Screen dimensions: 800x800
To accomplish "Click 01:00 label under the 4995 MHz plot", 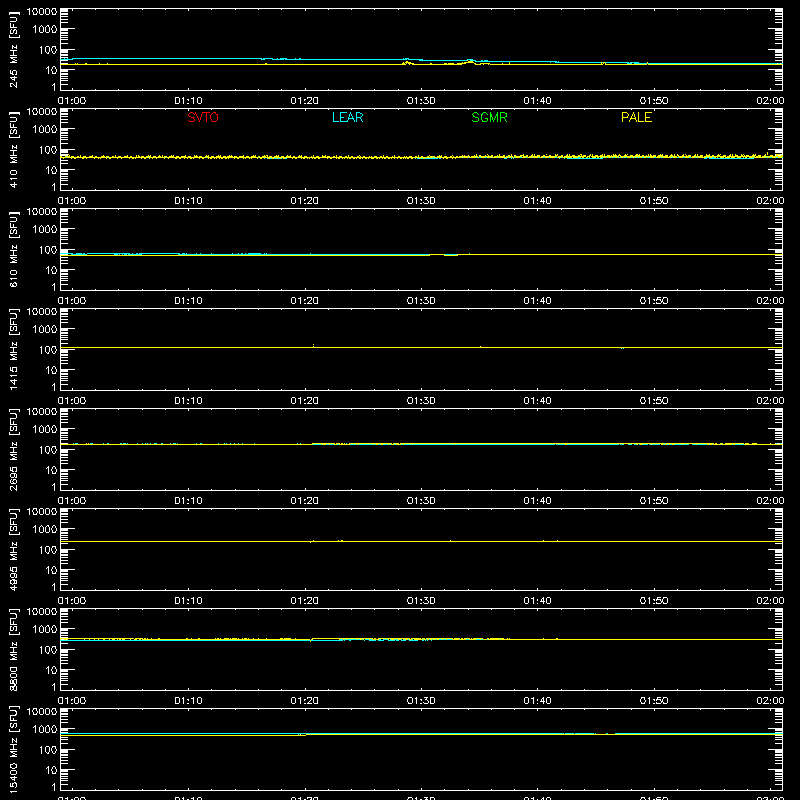I will (x=72, y=601).
